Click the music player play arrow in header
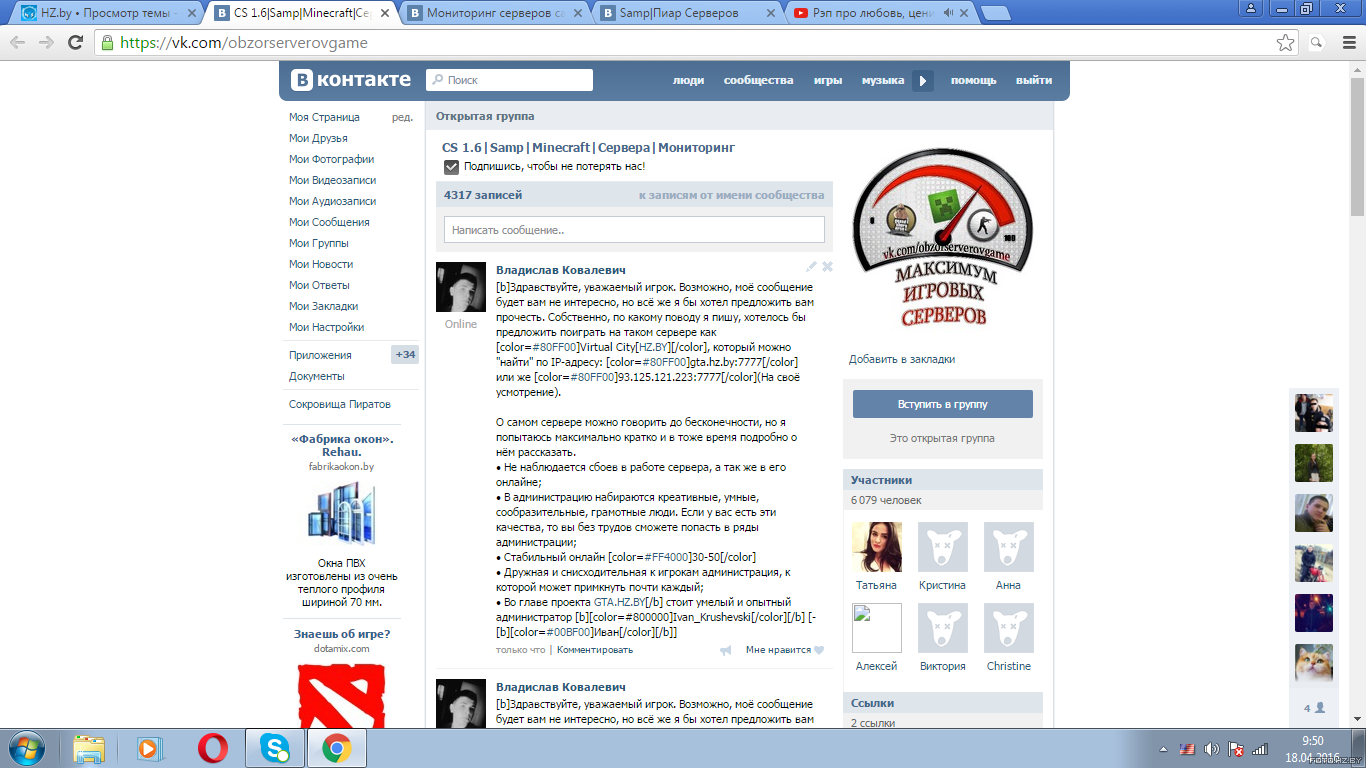This screenshot has width=1366, height=768. click(922, 81)
